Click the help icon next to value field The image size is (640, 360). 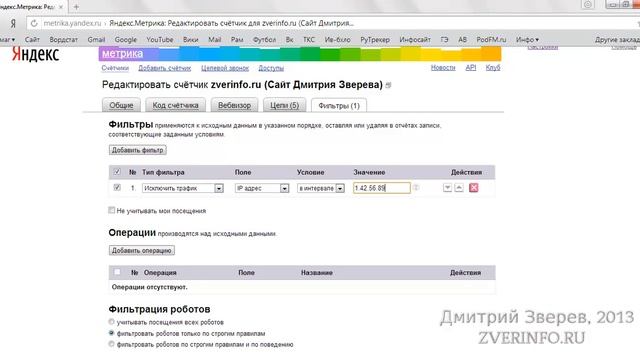(416, 187)
